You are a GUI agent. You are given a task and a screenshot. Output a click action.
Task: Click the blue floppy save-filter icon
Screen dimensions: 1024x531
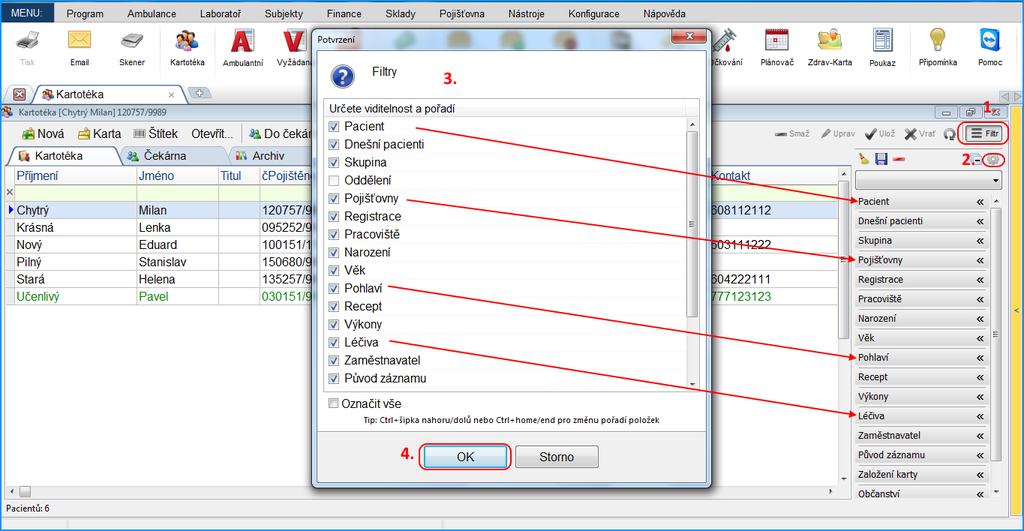(x=881, y=159)
